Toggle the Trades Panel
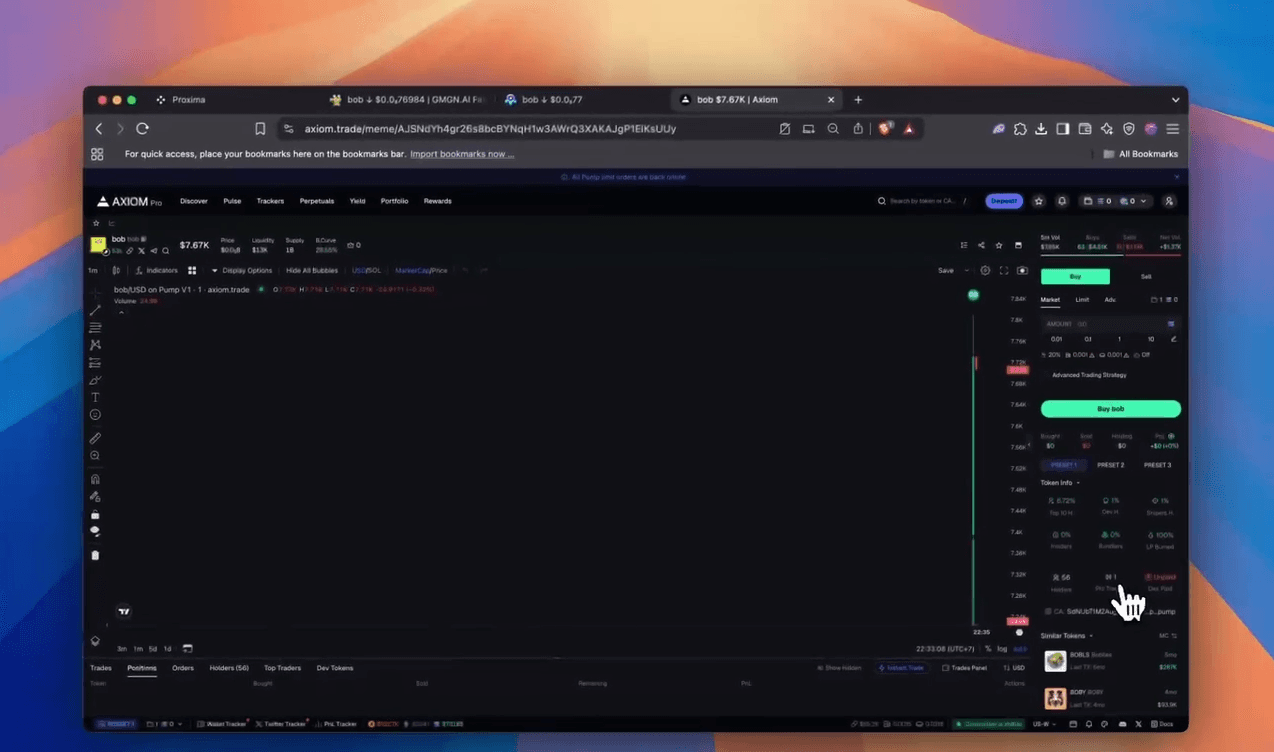The image size is (1274, 752). (x=965, y=668)
